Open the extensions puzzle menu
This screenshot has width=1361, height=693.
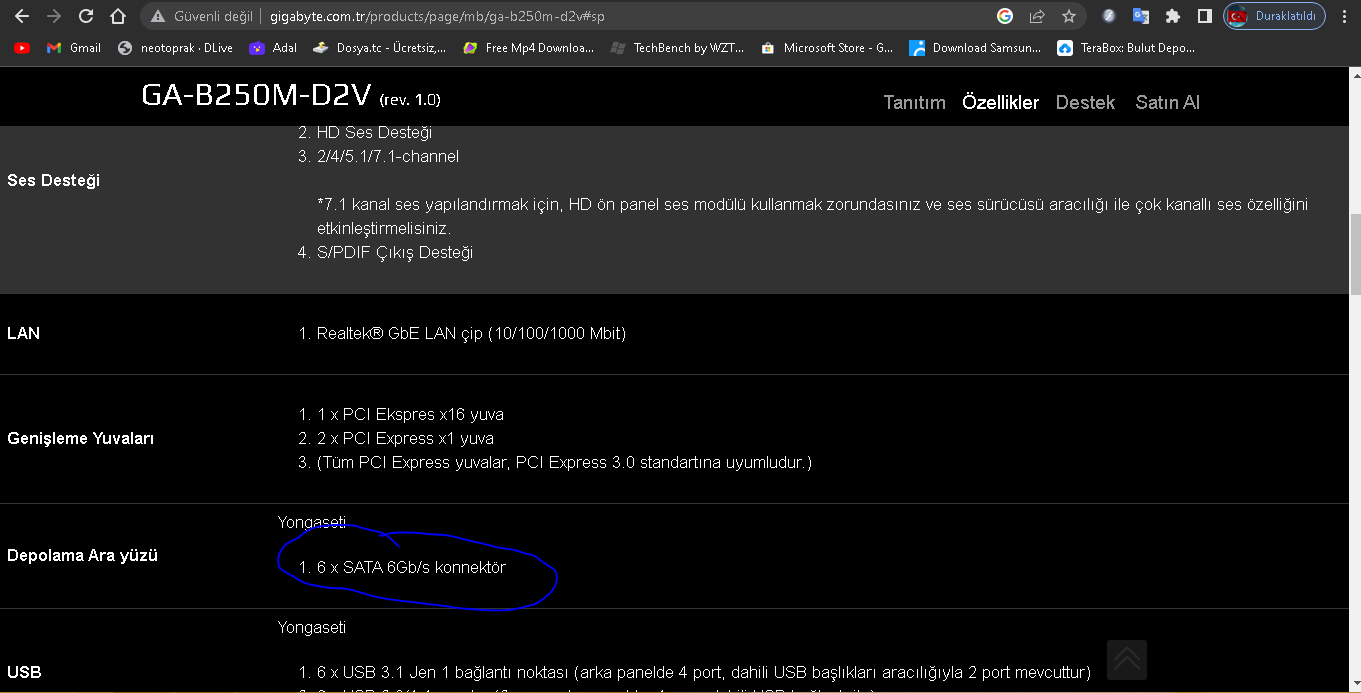(1173, 16)
